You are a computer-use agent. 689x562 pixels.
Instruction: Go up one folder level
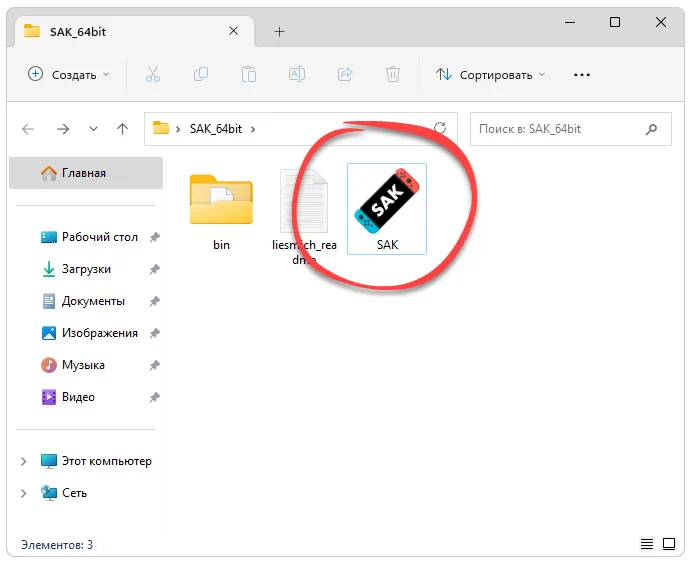[122, 129]
